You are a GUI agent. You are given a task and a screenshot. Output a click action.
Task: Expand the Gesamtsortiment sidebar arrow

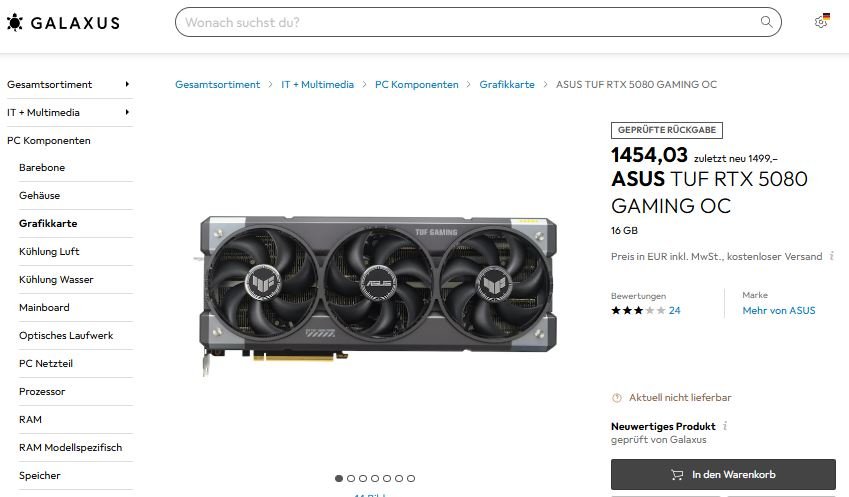click(127, 84)
